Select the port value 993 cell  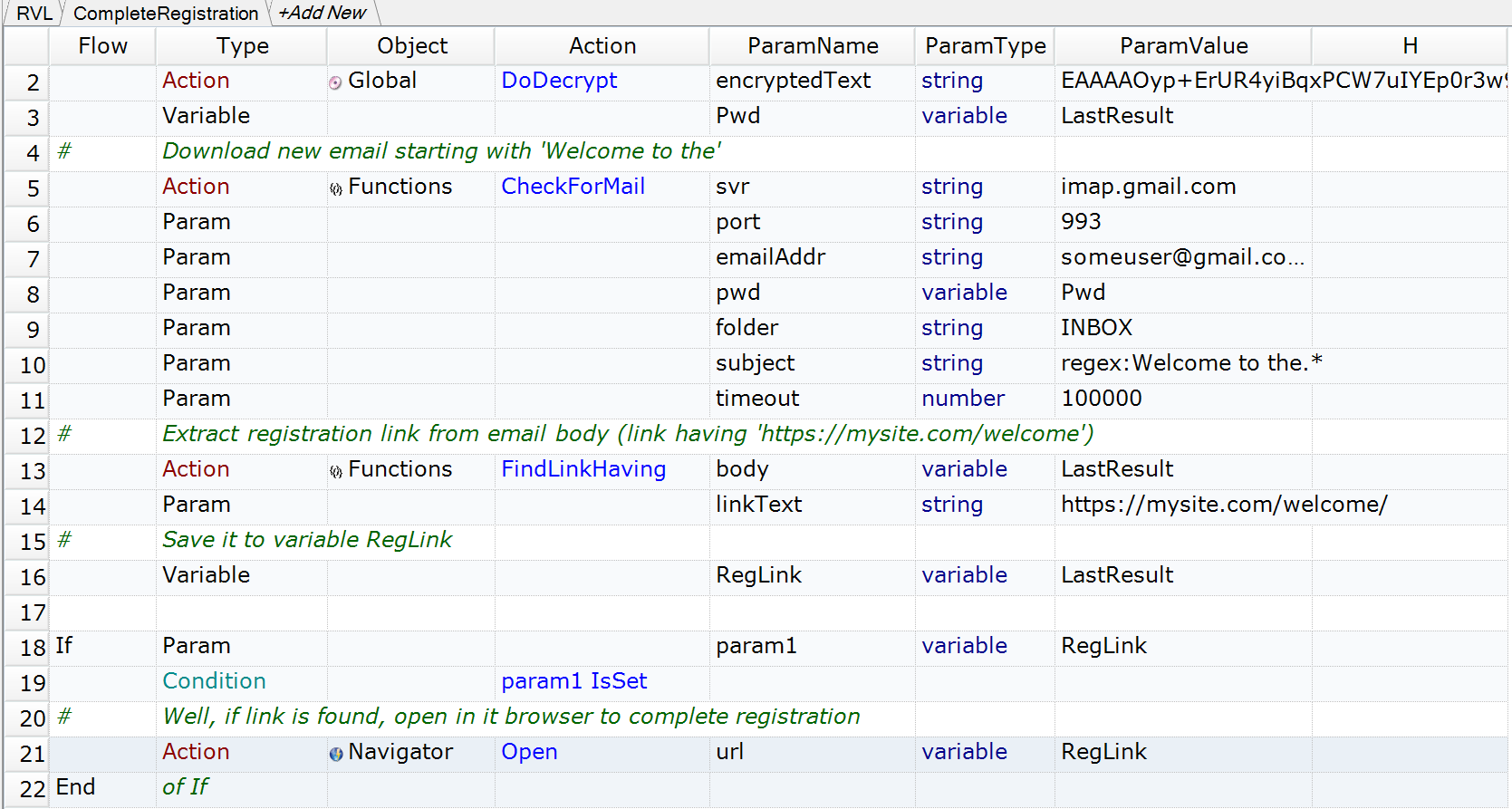tap(1081, 222)
